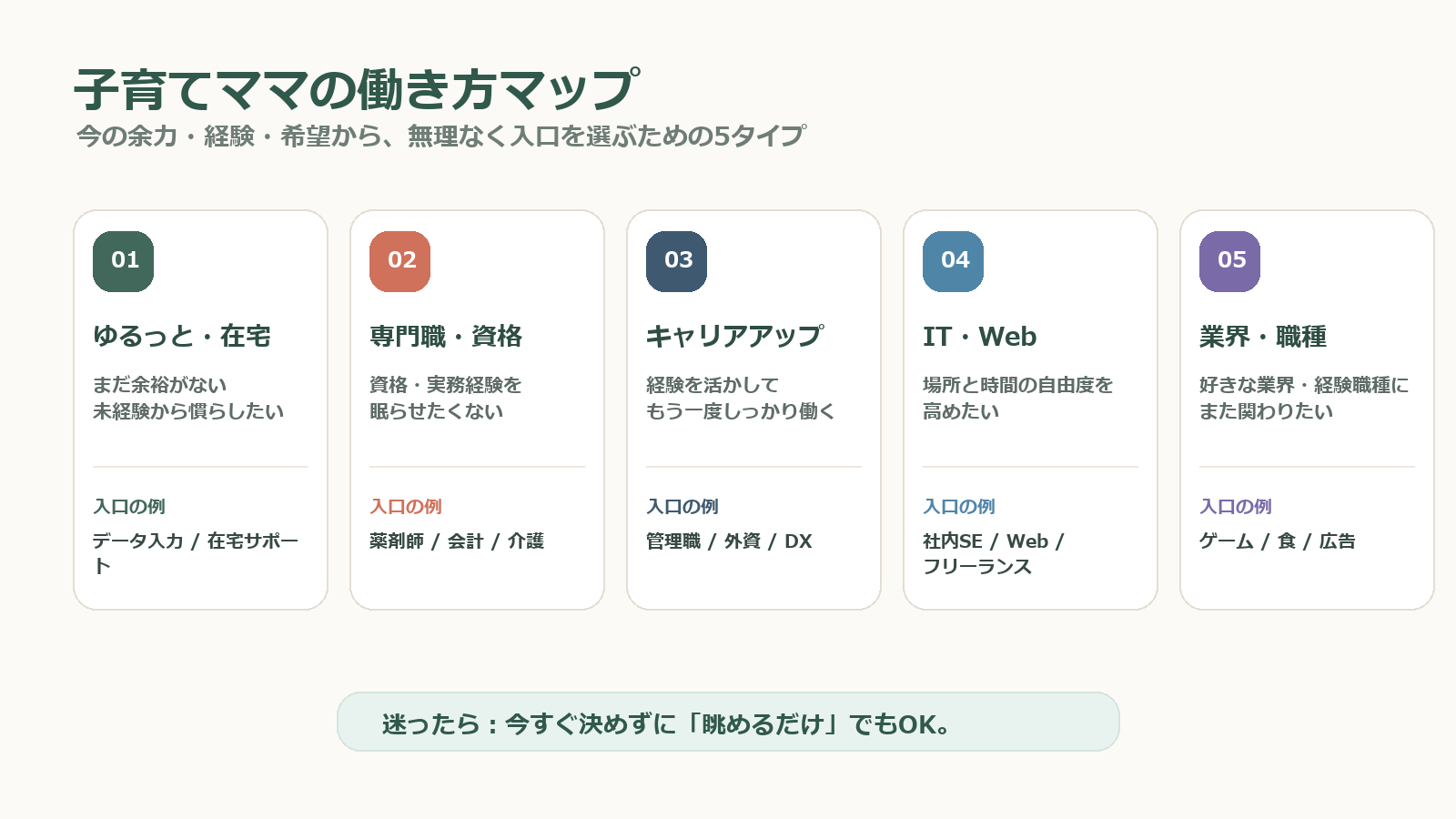Click 入口の例 label in ゆるっと・在宅 card

pos(129,506)
